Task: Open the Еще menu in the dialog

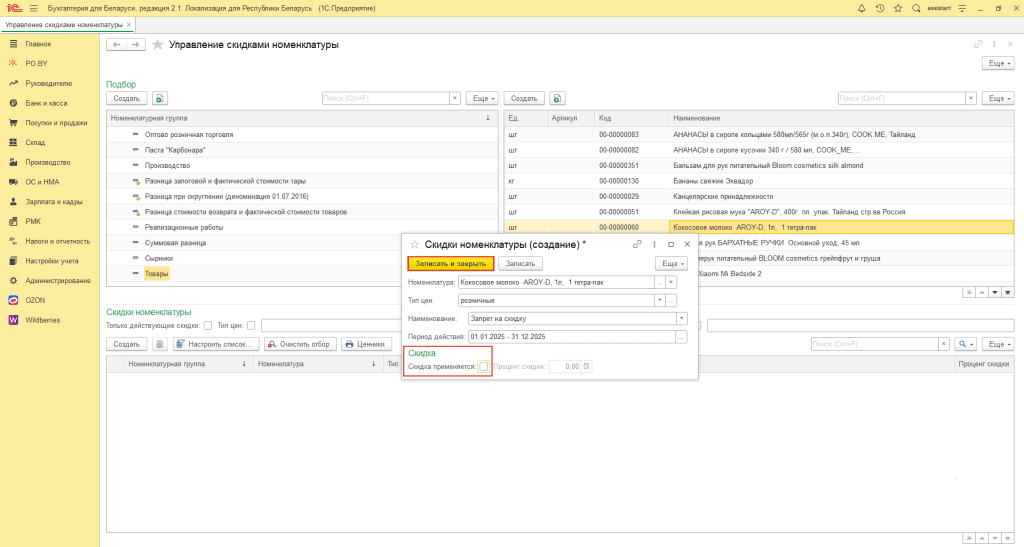Action: [671, 264]
